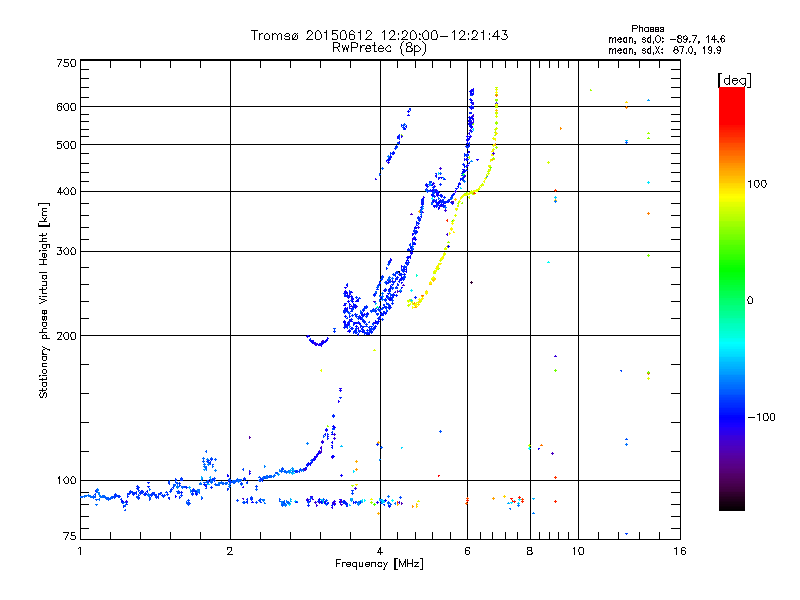The width and height of the screenshot is (800, 600).
Task: Click the 'mean, sd,X: 87.0, 19.9' line
Action: point(664,50)
